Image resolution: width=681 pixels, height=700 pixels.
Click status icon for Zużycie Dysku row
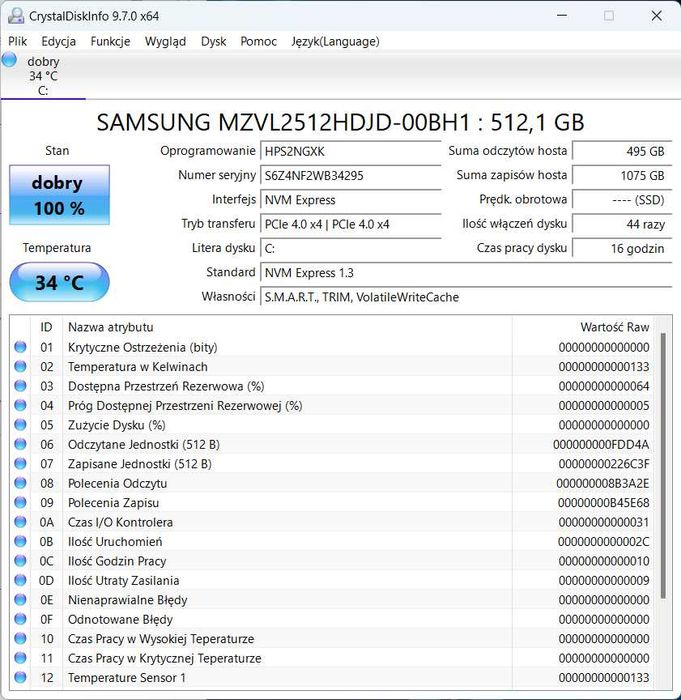coord(20,425)
